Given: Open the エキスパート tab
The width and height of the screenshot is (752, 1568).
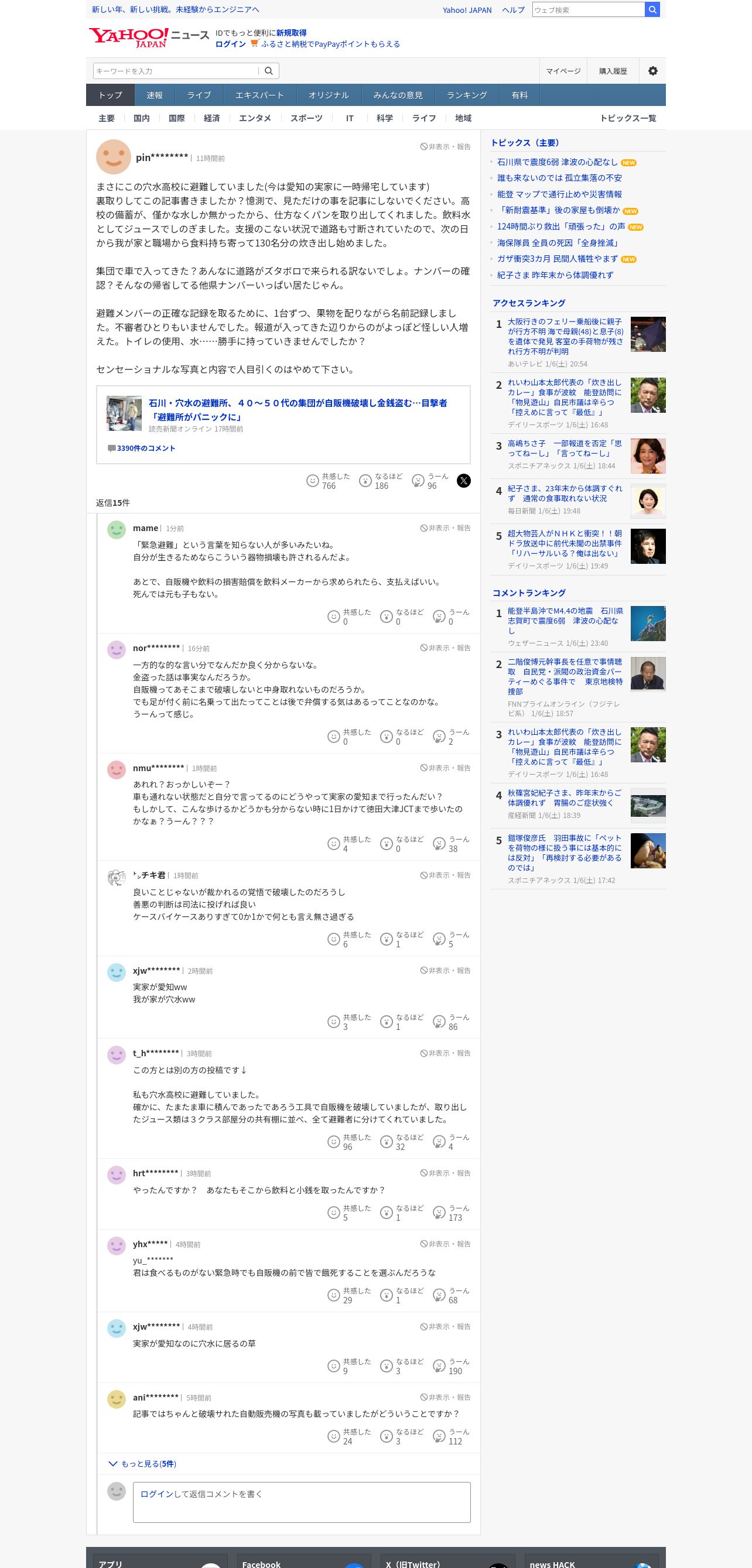Looking at the screenshot, I should pos(259,95).
